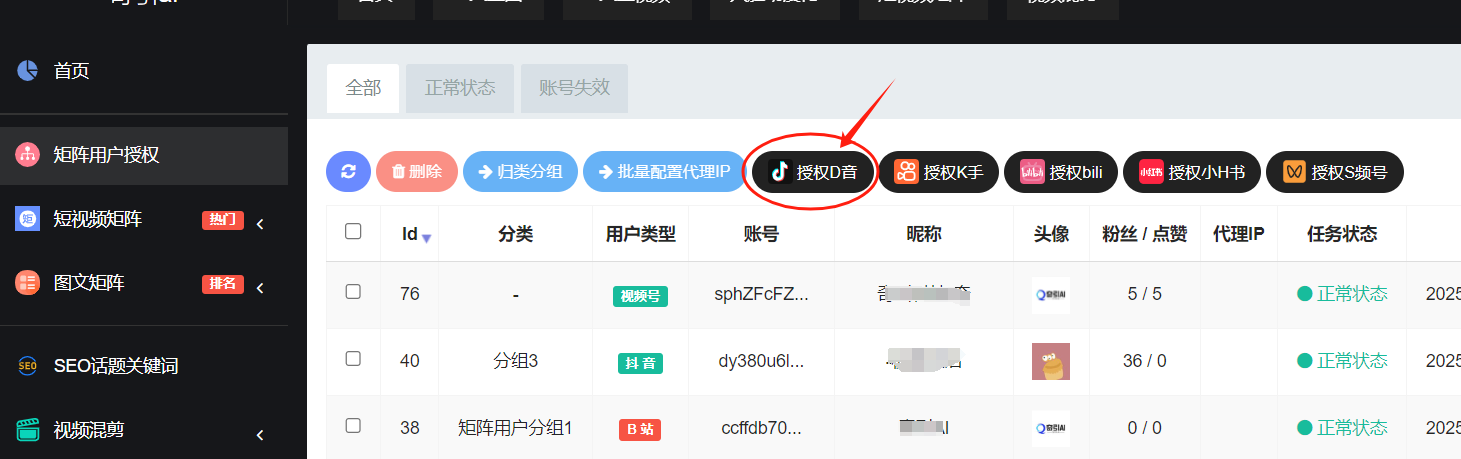Click the 授权K手 button
The width and height of the screenshot is (1461, 459).
coord(938,173)
